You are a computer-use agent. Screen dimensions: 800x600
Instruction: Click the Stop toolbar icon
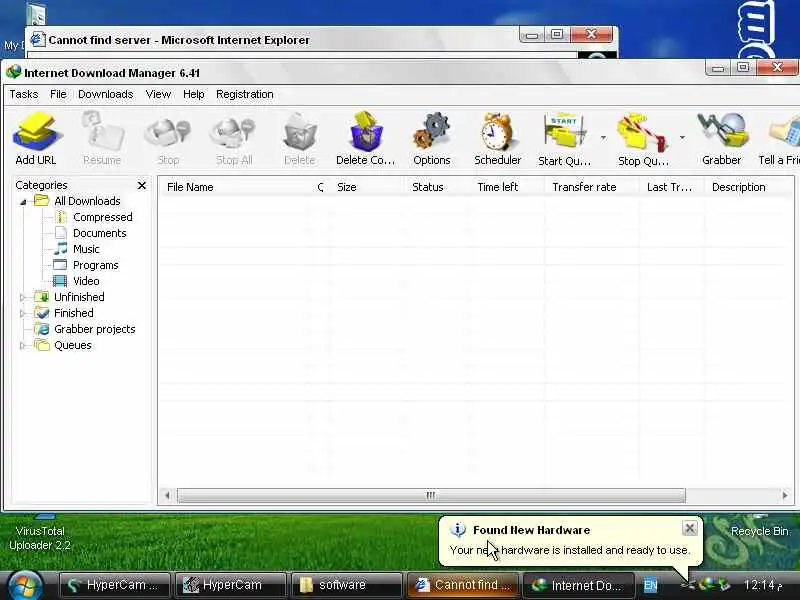point(168,138)
